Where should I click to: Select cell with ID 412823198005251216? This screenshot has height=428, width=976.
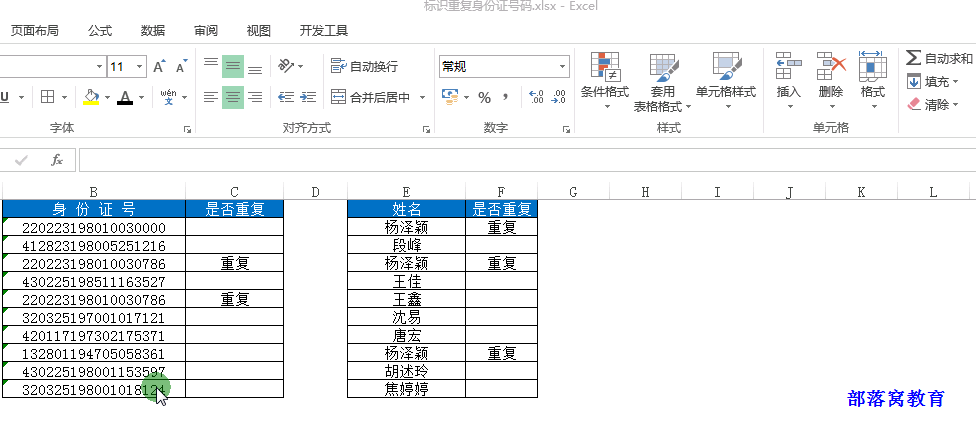93,246
